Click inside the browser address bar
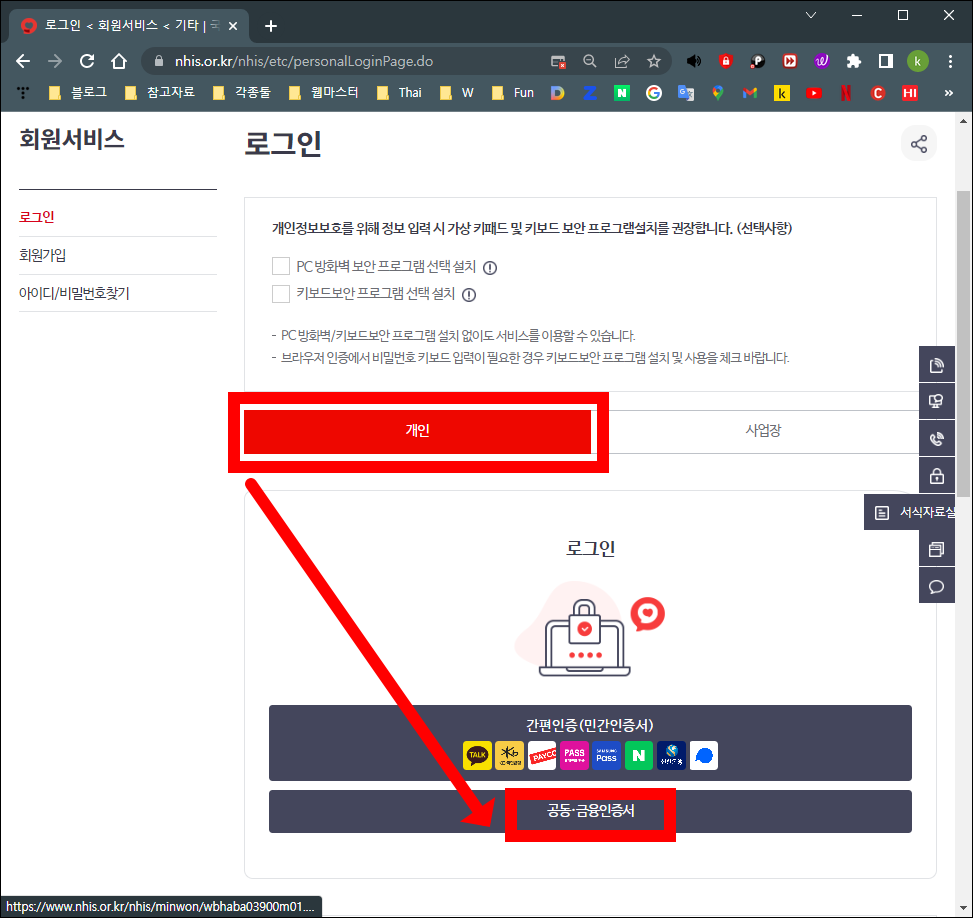The width and height of the screenshot is (973, 918). tap(300, 60)
